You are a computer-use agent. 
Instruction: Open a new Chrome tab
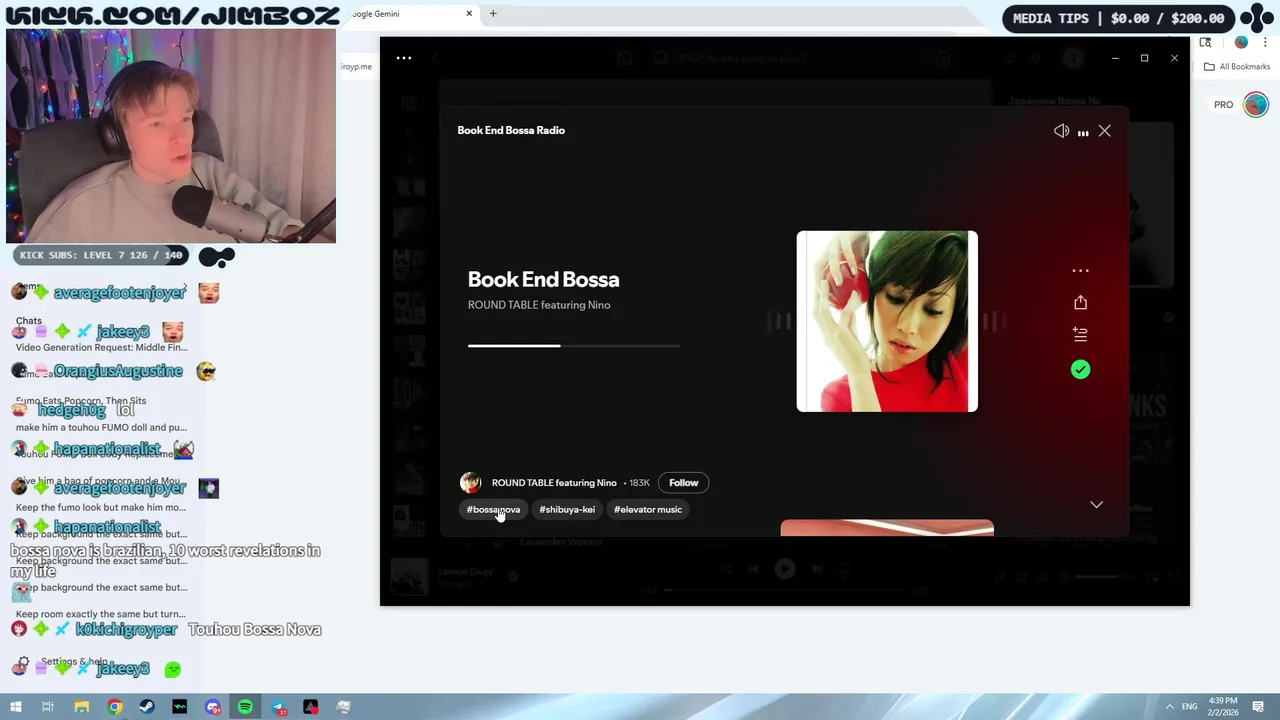pos(493,14)
